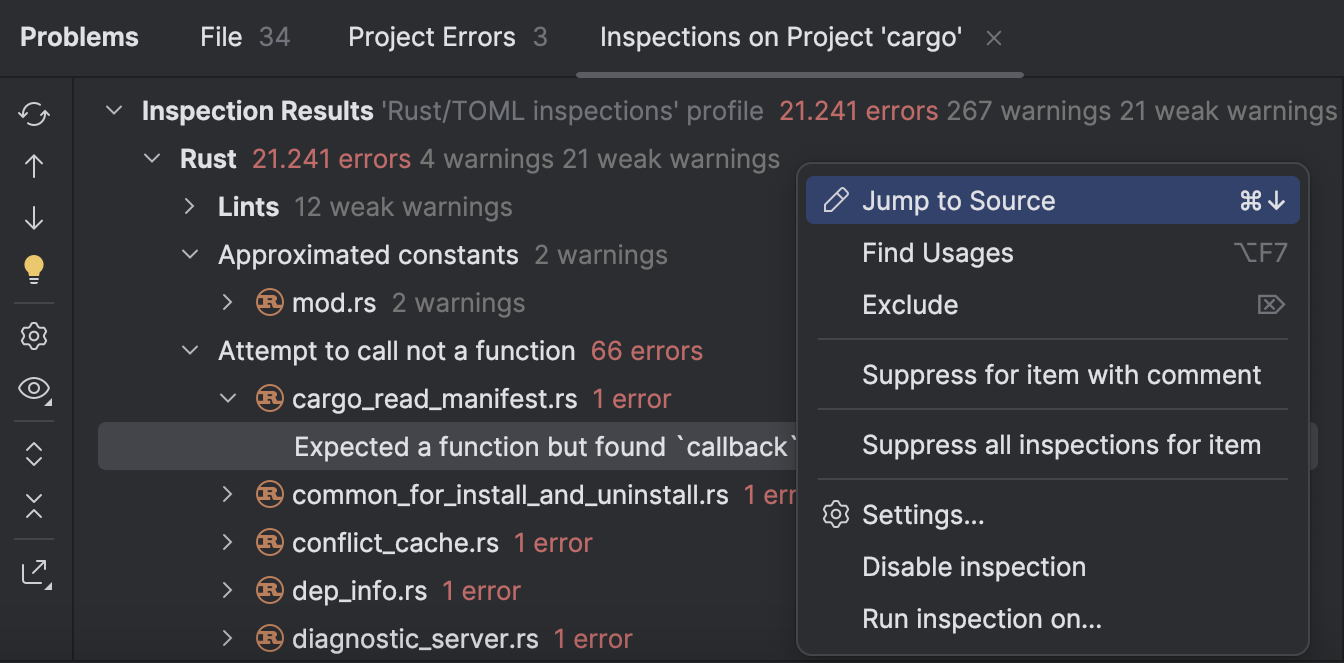Close the Inspections on Project 'cargo' tab
The image size is (1344, 663).
pos(994,37)
